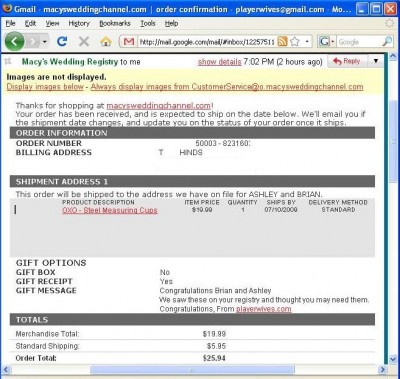
Task: Open the History menu
Action: click(79, 23)
